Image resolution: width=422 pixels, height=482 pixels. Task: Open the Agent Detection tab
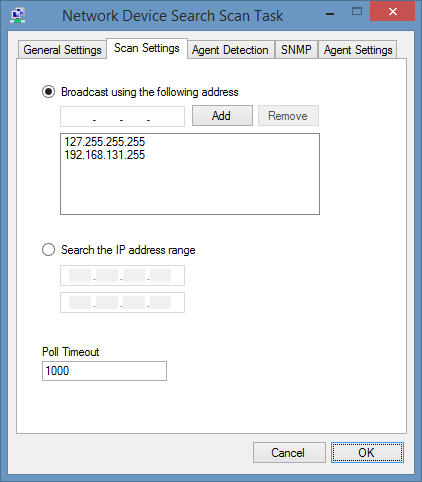[230, 50]
